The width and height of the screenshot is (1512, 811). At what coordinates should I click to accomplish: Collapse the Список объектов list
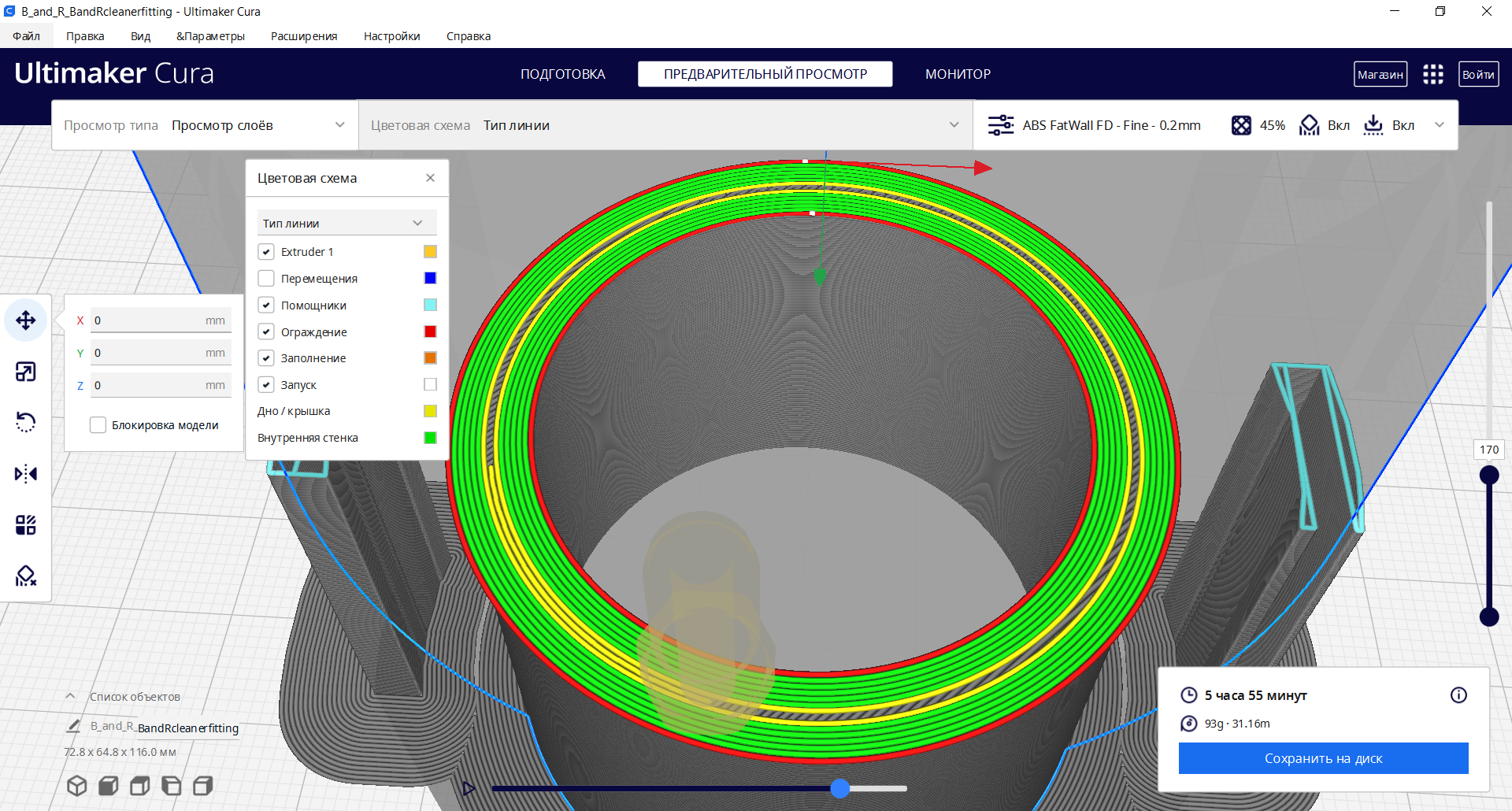coord(70,696)
